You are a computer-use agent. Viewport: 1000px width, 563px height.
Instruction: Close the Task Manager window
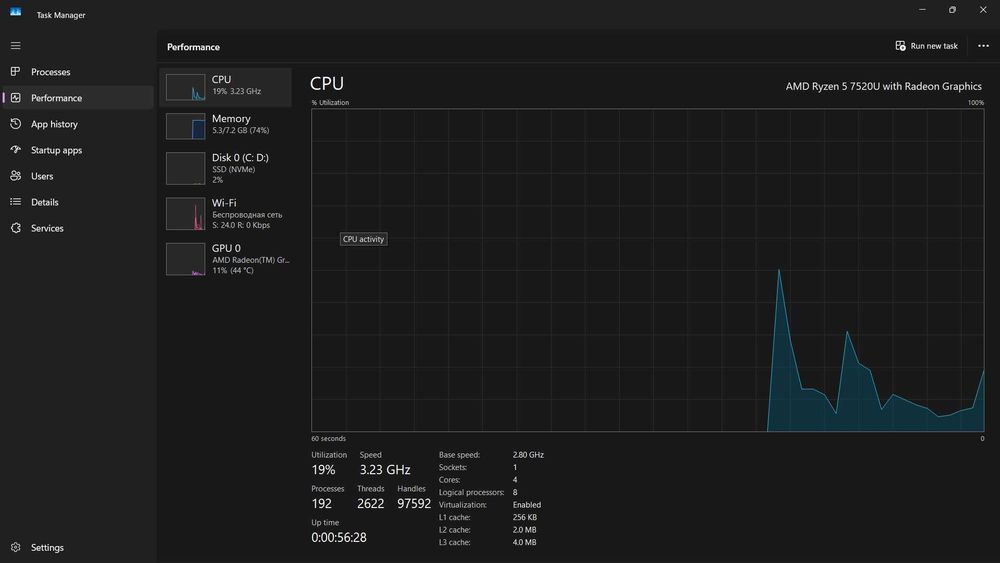coord(983,10)
